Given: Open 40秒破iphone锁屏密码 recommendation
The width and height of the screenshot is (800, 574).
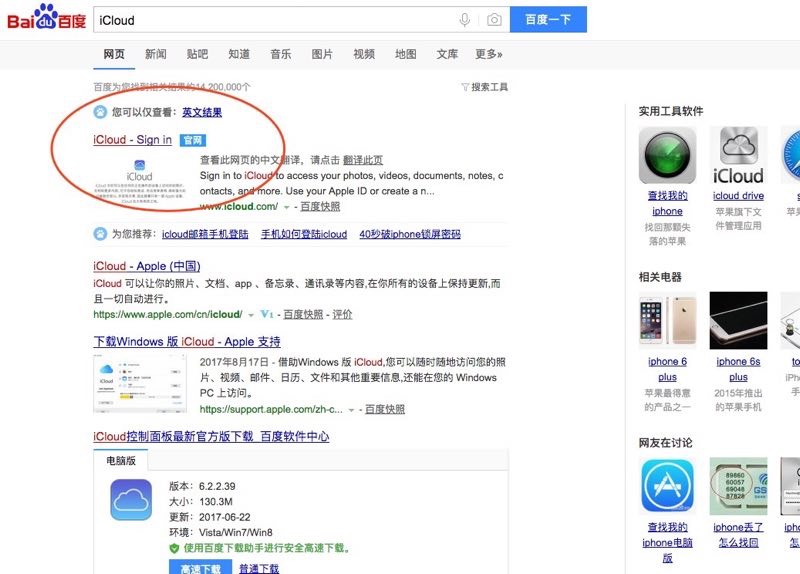Looking at the screenshot, I should (410, 234).
